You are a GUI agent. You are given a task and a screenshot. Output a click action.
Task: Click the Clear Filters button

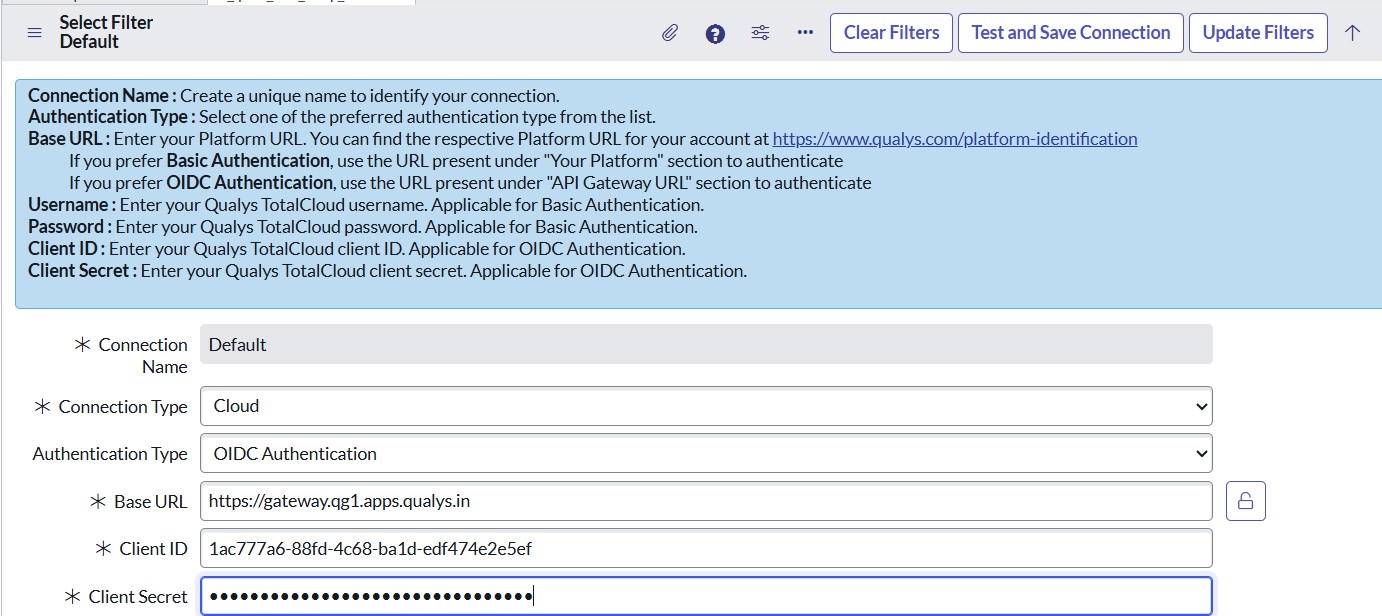pyautogui.click(x=891, y=33)
